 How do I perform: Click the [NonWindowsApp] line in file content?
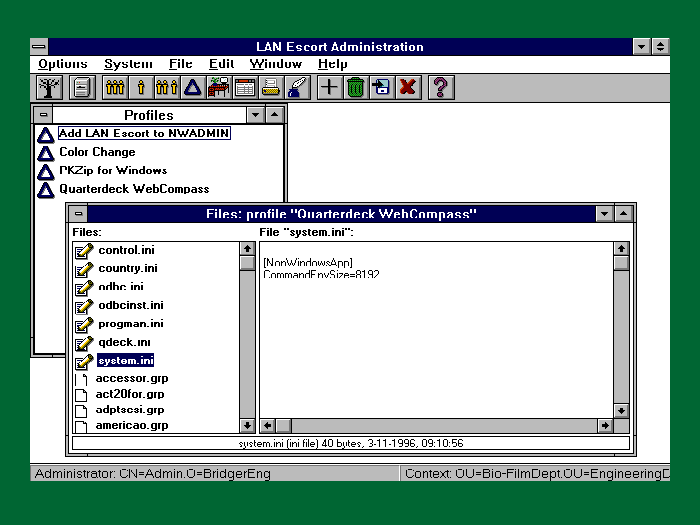[308, 262]
